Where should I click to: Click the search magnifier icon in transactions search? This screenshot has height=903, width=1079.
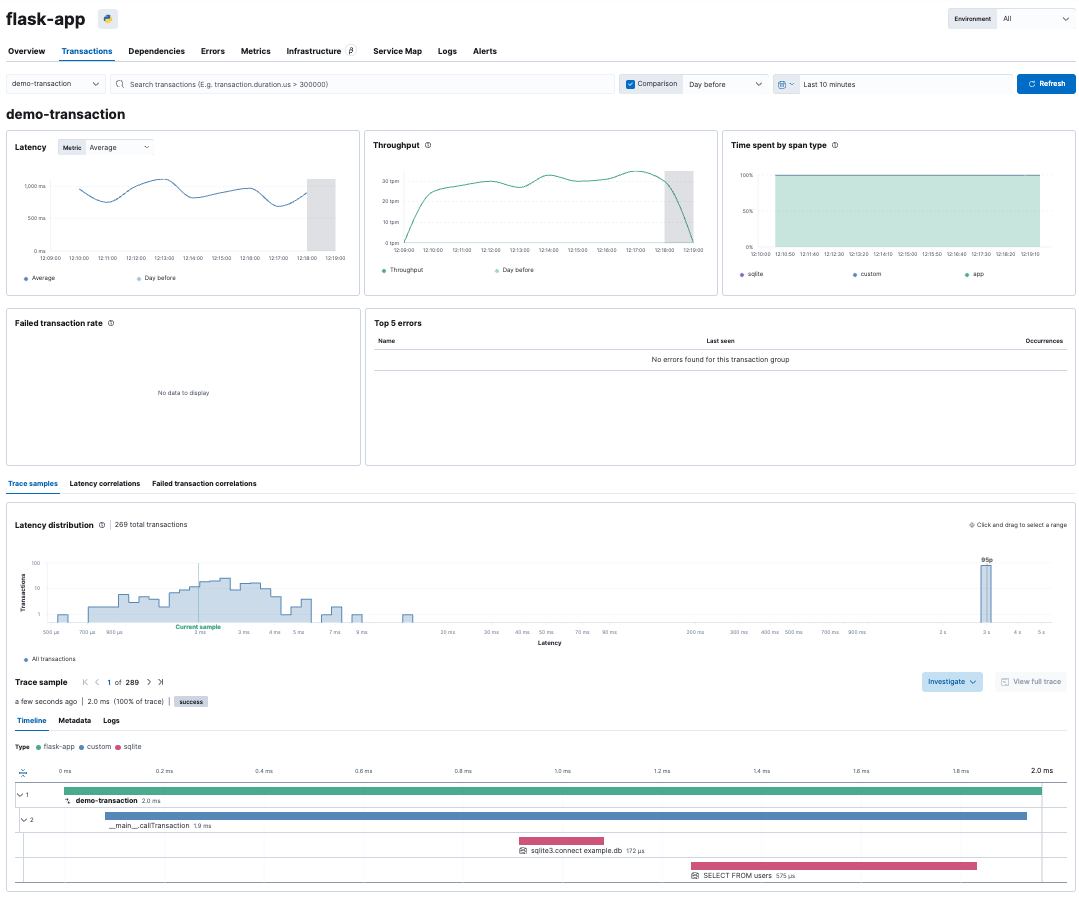(x=120, y=84)
